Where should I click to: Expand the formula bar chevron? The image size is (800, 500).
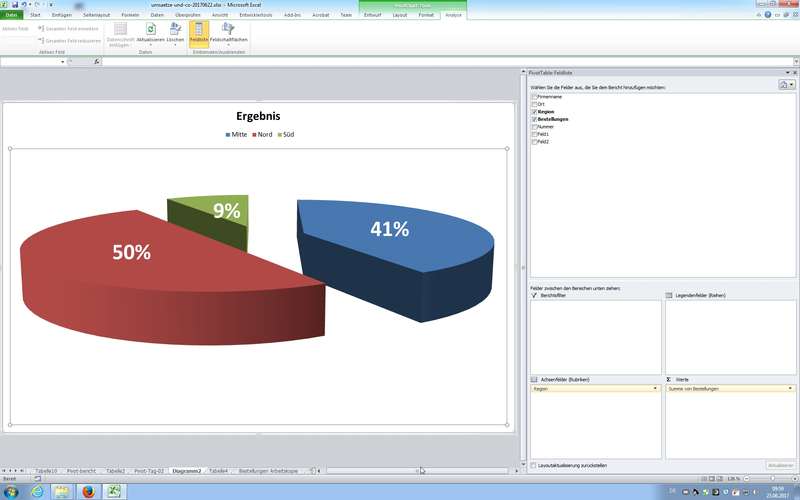tap(796, 62)
